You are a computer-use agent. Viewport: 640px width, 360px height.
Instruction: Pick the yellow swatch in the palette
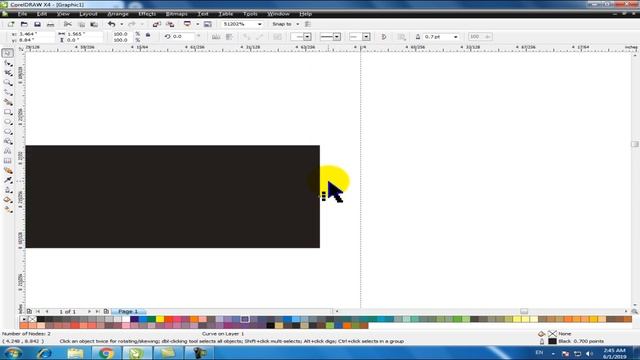tap(160, 319)
